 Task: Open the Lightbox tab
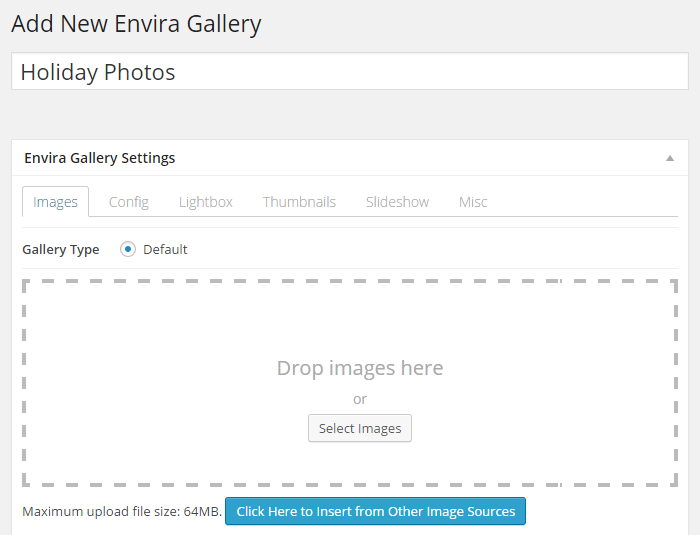tap(206, 202)
